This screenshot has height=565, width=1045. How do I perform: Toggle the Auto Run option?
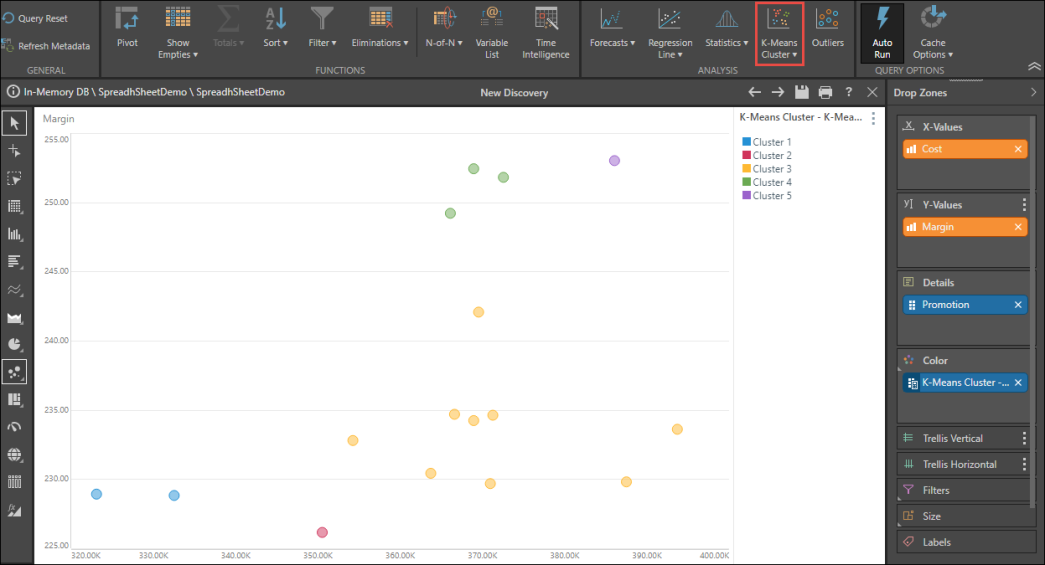pos(882,30)
